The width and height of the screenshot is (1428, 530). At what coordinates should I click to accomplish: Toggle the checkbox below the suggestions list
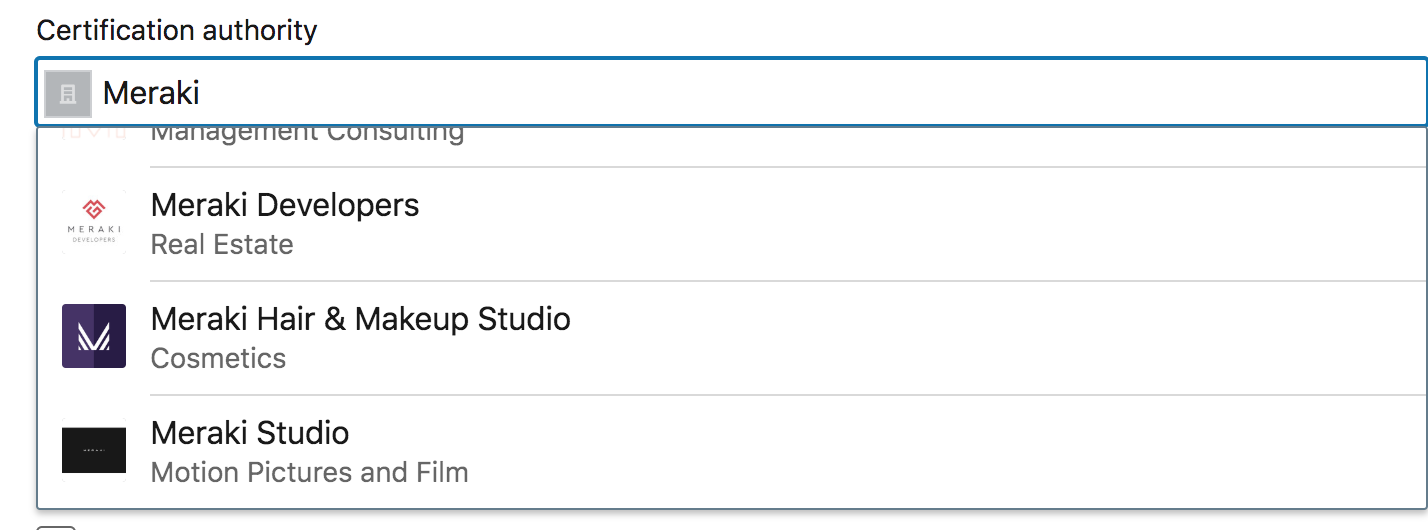(x=55, y=526)
